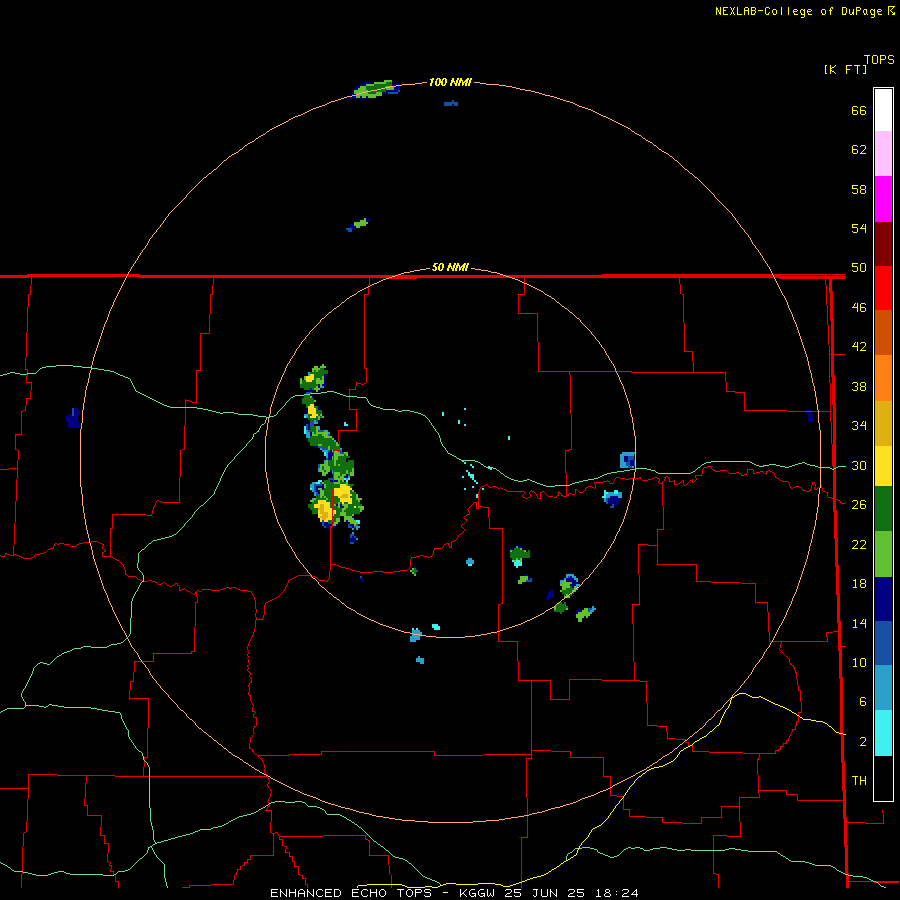Click the black TH threshold legend swatch

pos(883,778)
